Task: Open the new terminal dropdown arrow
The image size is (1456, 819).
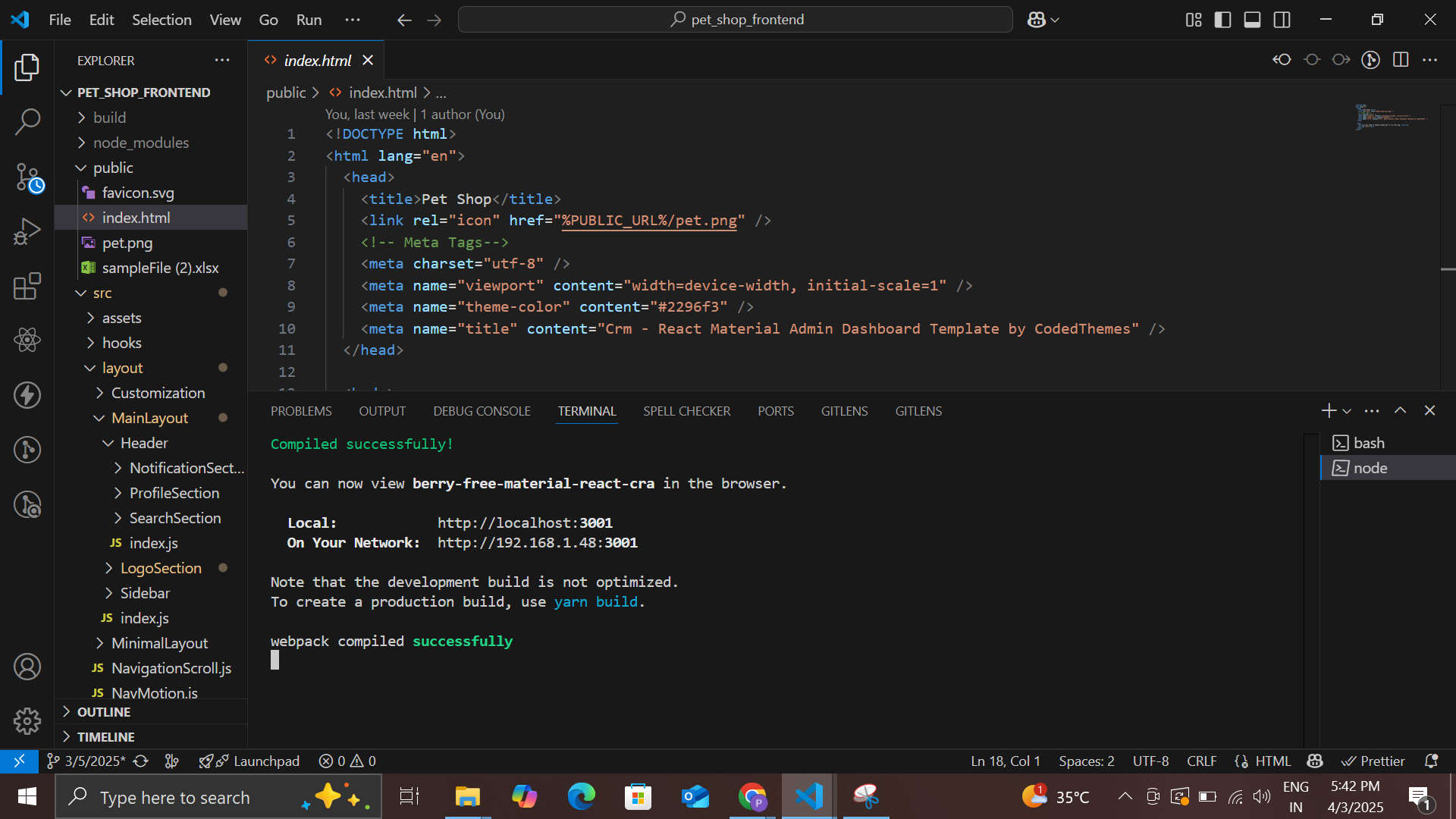Action: (1347, 411)
